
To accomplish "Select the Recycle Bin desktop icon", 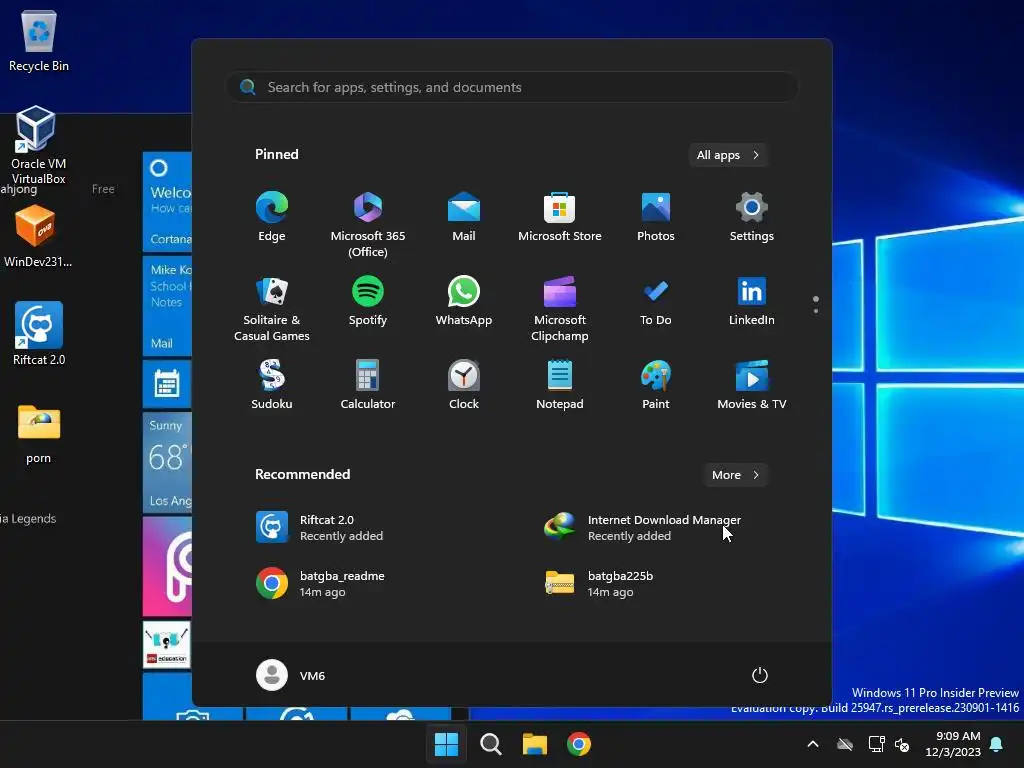I will pos(39,40).
